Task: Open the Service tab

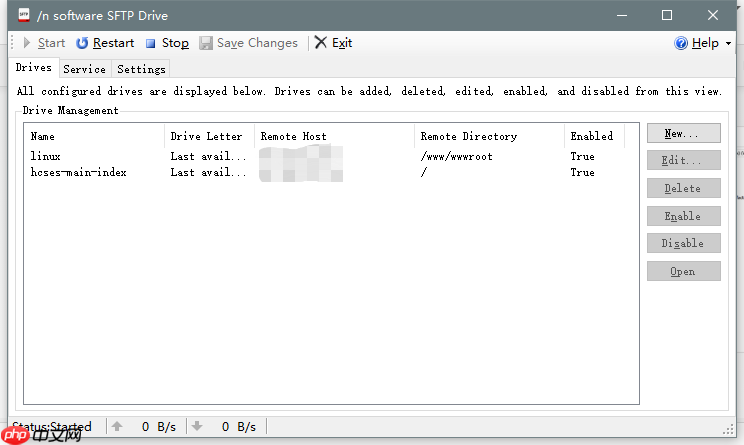Action: tap(84, 69)
